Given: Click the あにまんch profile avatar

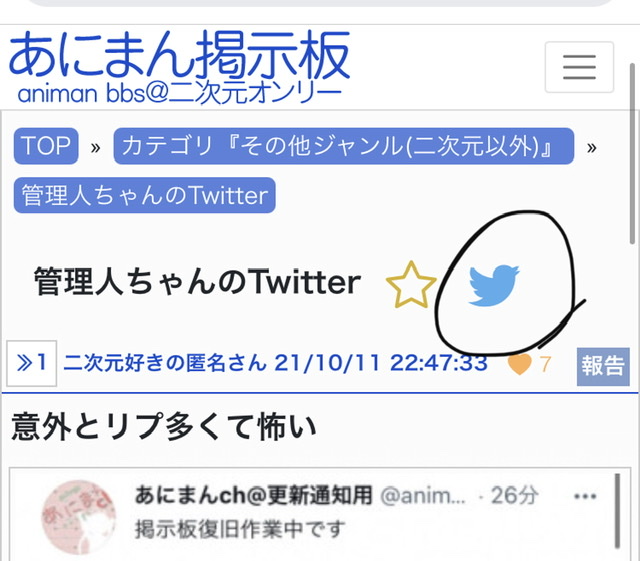Looking at the screenshot, I should pyautogui.click(x=78, y=517).
